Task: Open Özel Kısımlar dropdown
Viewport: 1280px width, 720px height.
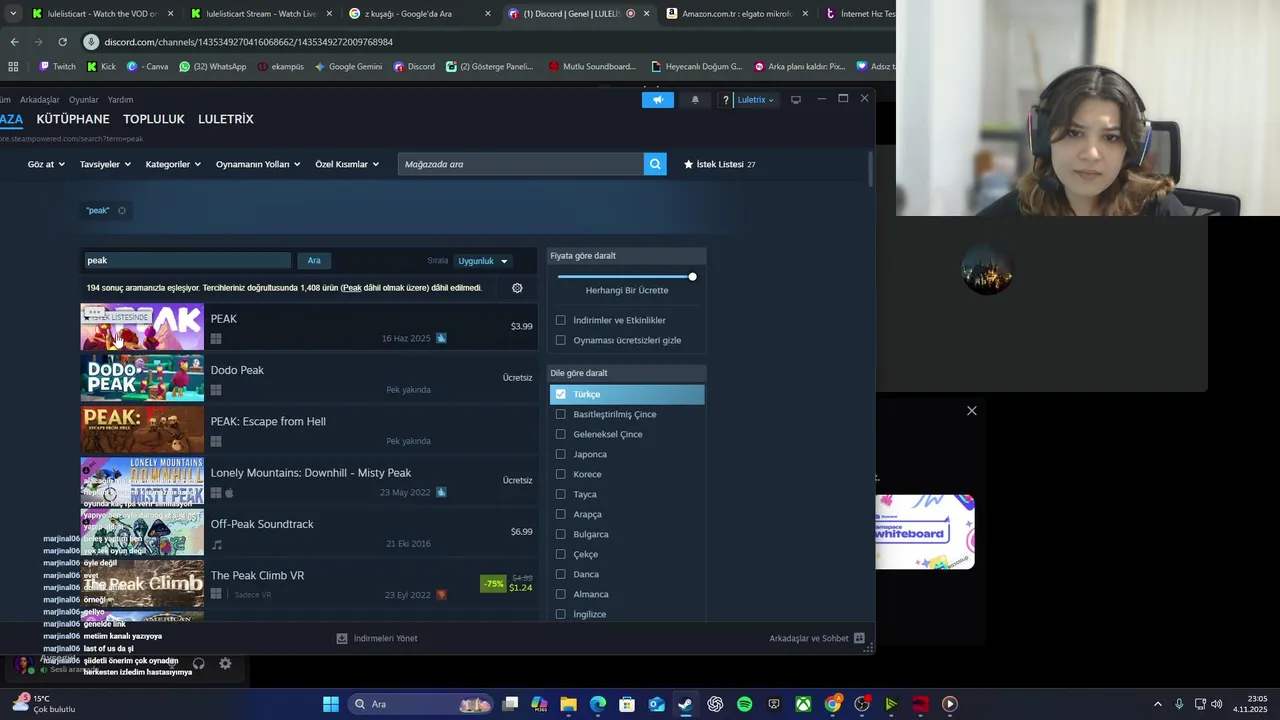Action: [347, 164]
